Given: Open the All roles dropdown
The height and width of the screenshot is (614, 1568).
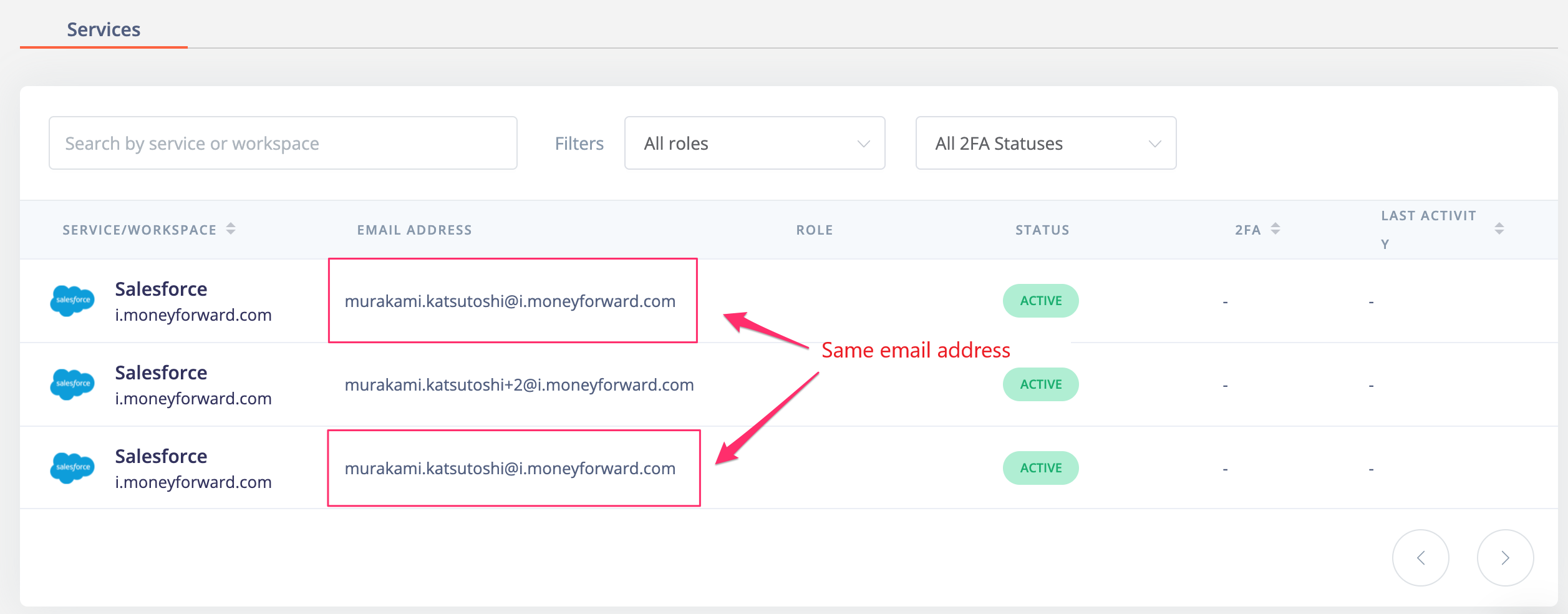Looking at the screenshot, I should [x=755, y=143].
